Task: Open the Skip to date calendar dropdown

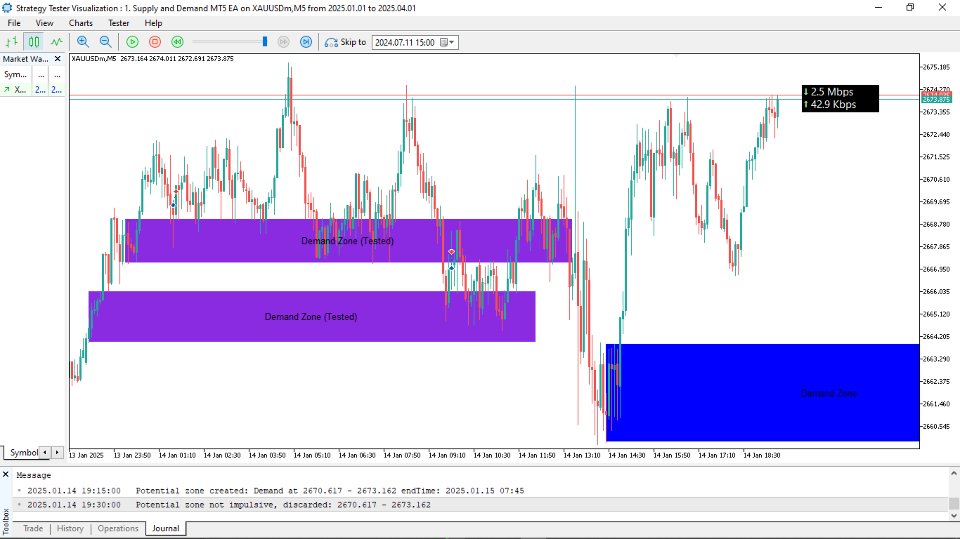Action: click(448, 42)
